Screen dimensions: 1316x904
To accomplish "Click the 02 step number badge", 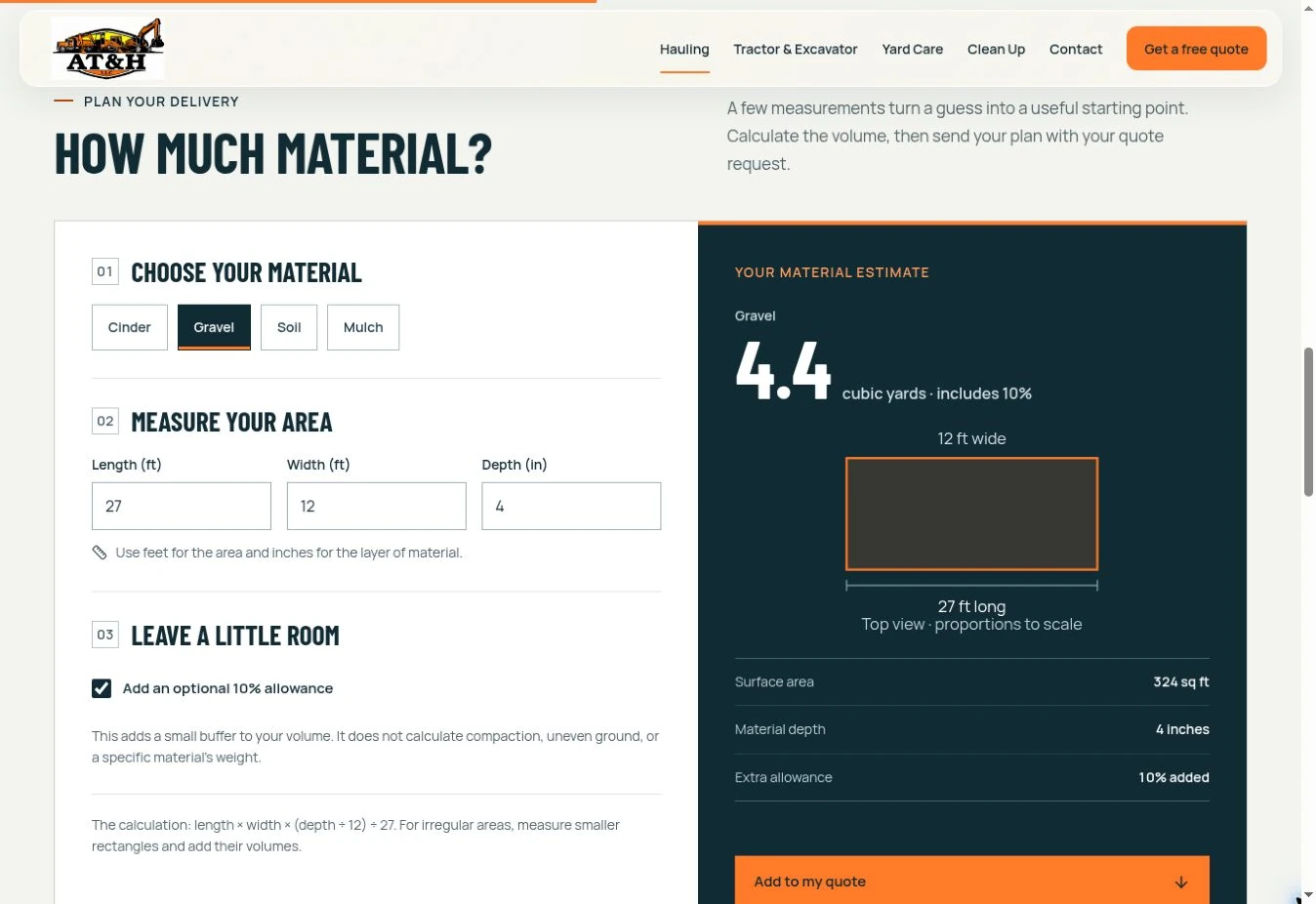I will click(x=105, y=421).
